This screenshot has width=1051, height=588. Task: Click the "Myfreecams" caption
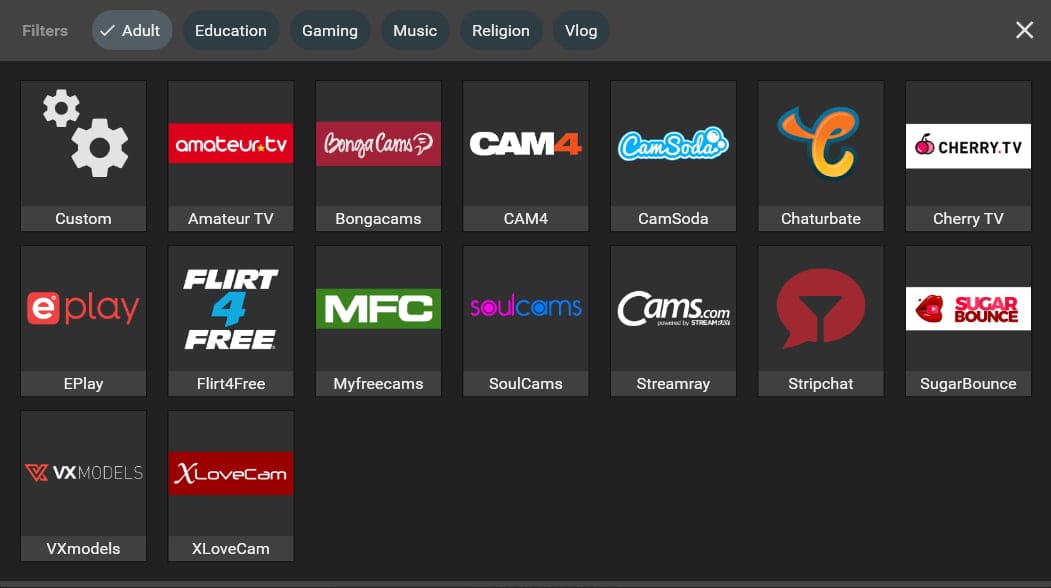(378, 384)
